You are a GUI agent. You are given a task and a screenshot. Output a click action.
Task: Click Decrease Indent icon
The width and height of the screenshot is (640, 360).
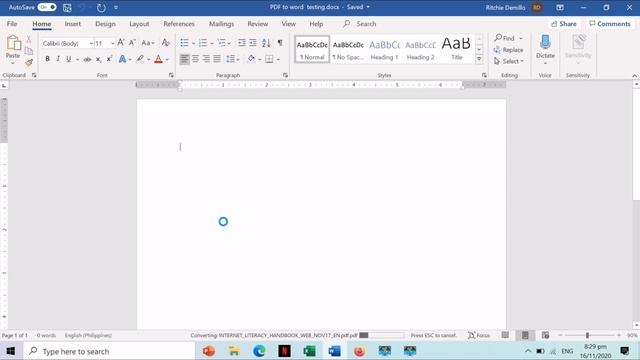point(242,43)
